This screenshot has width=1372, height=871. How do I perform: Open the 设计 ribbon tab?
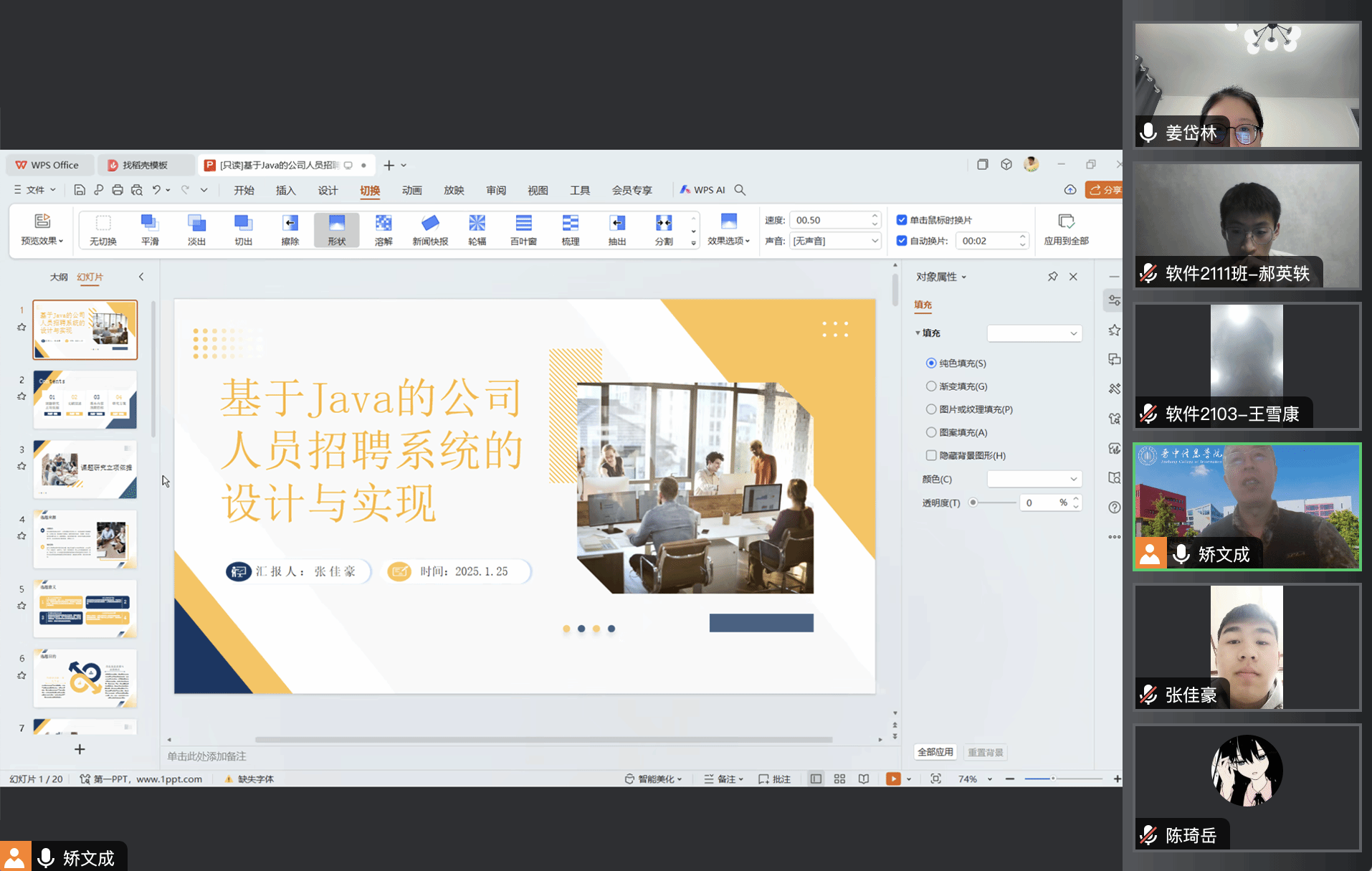click(328, 190)
